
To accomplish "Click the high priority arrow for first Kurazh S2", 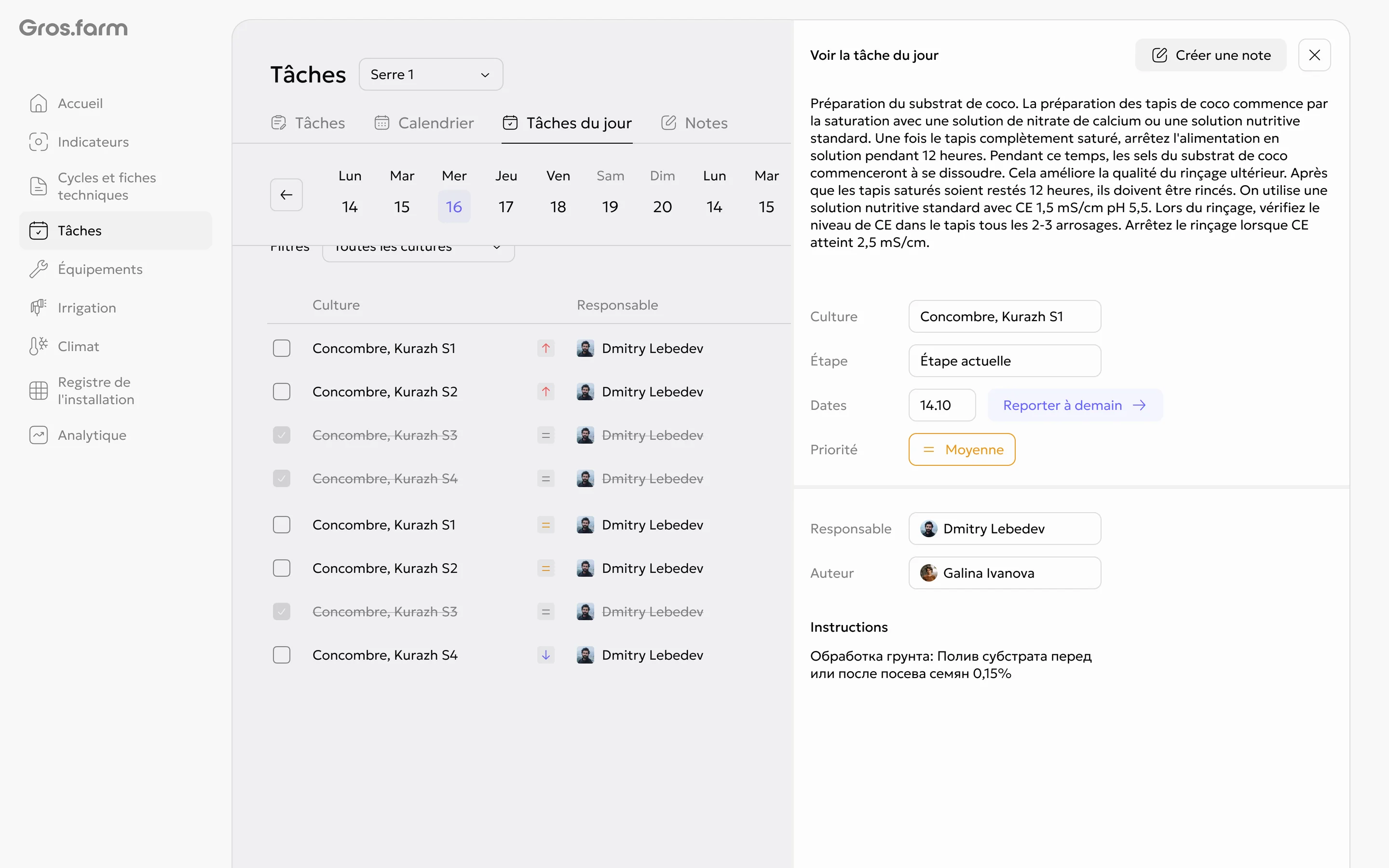I will [546, 392].
